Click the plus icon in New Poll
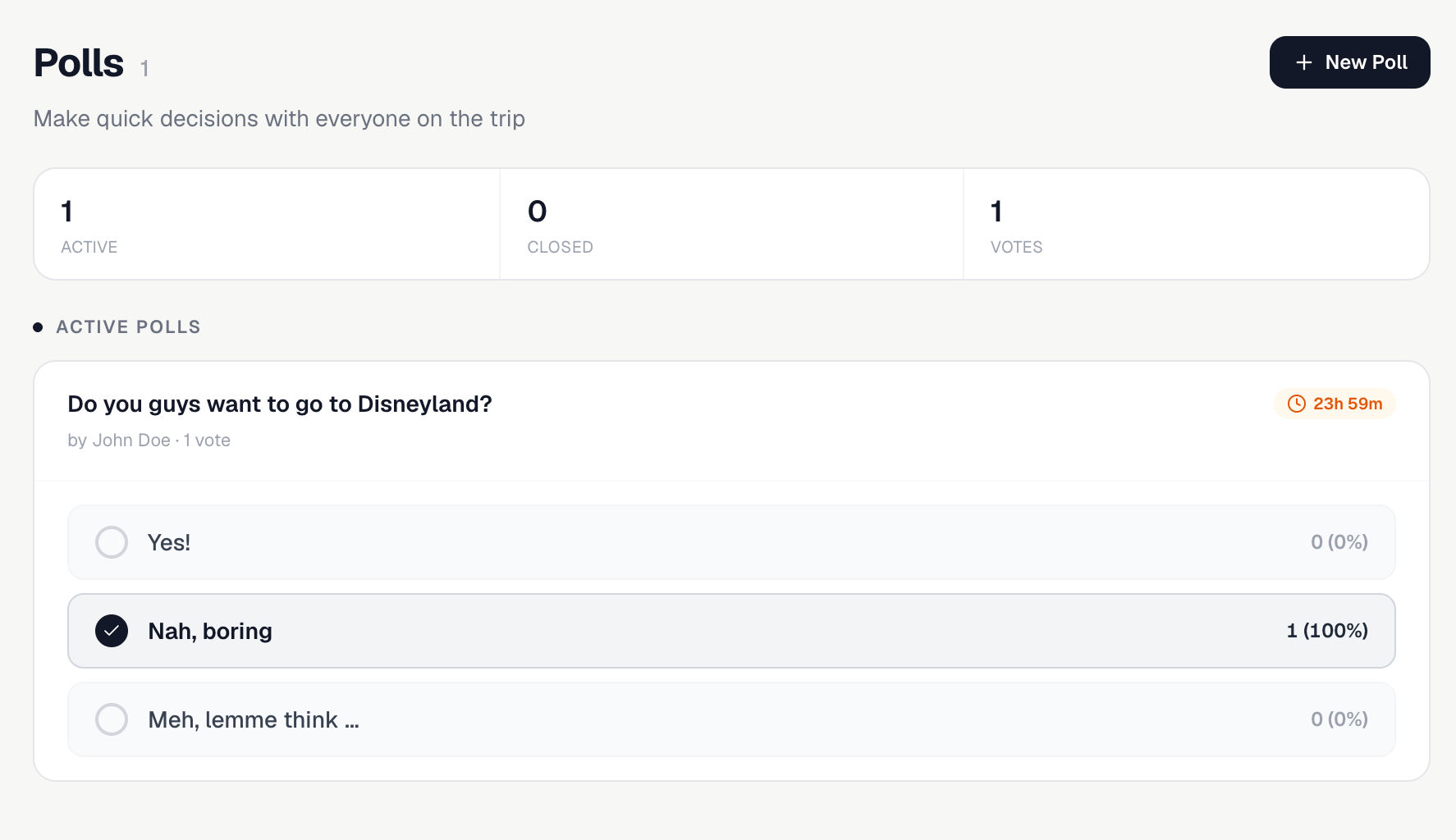The image size is (1456, 840). coord(1304,62)
